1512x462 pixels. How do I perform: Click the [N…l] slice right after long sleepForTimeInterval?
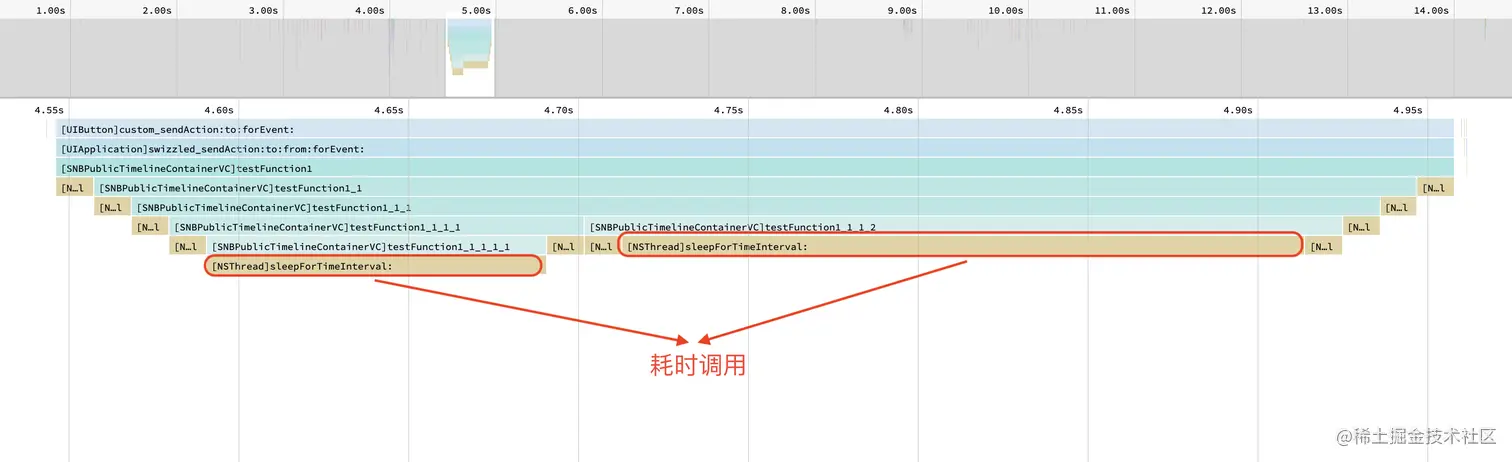pos(1323,246)
